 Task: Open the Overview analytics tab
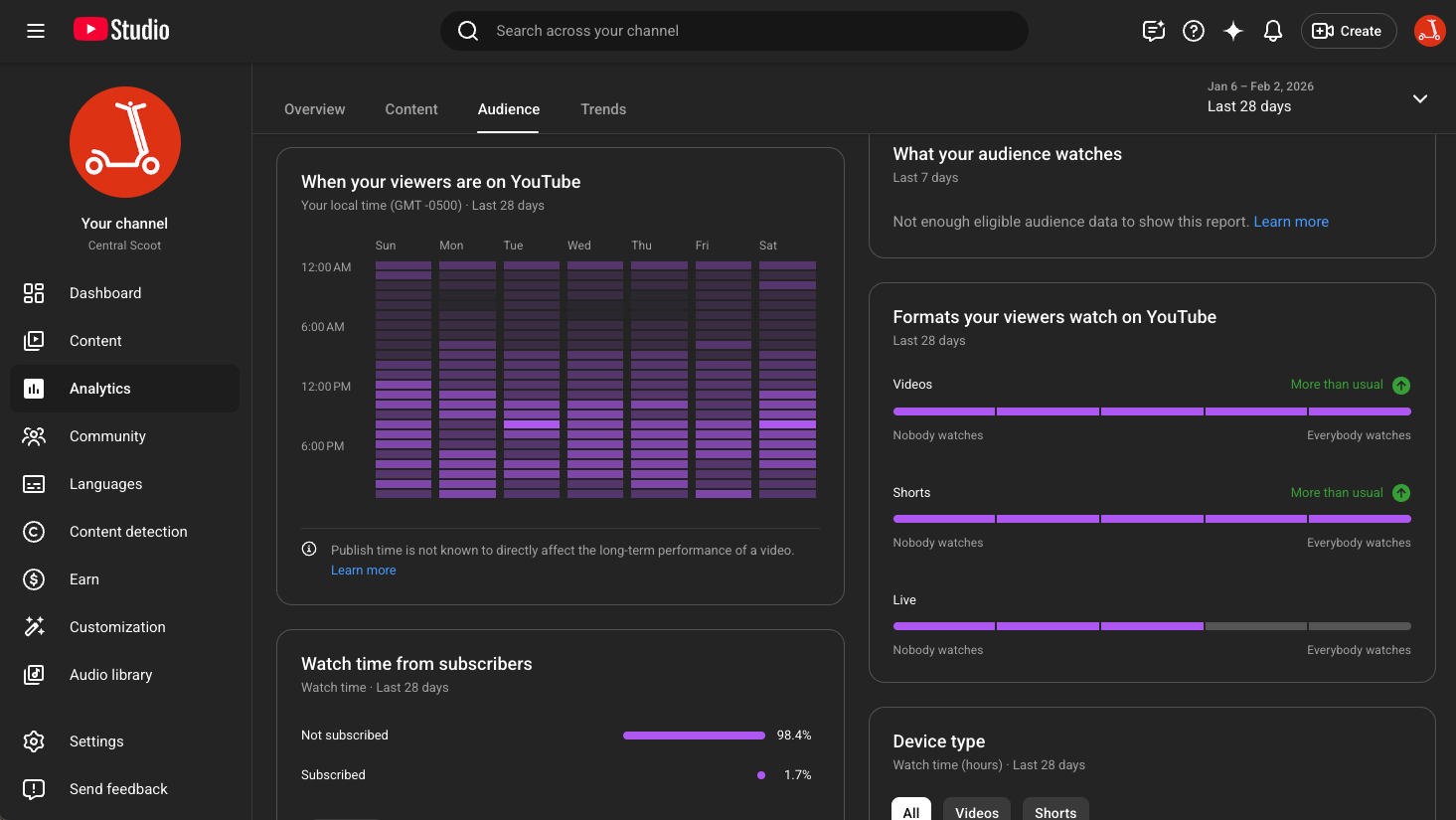click(x=314, y=109)
